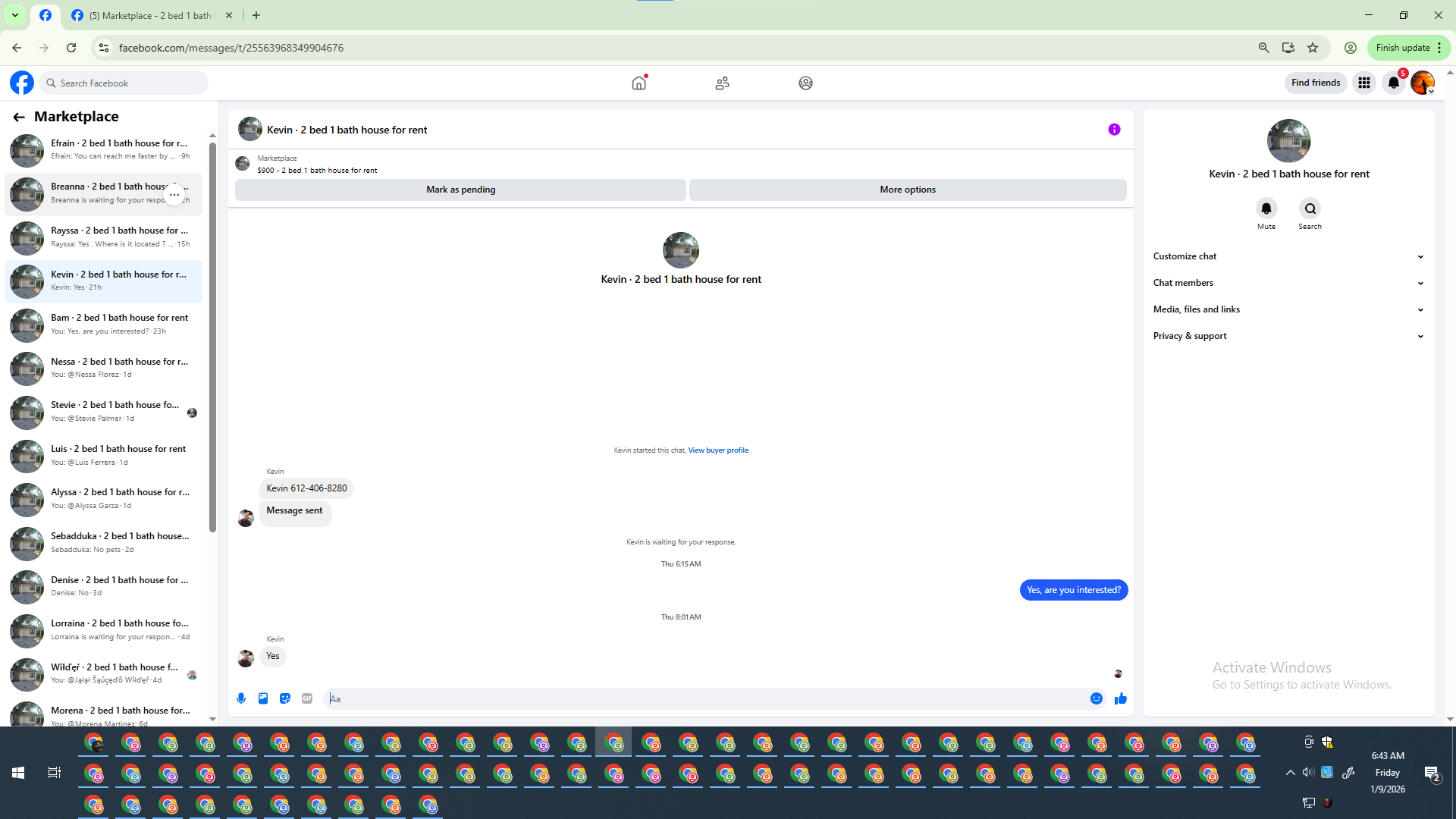Send a thumbs-up like
Viewport: 1456px width, 819px height.
pyautogui.click(x=1121, y=698)
